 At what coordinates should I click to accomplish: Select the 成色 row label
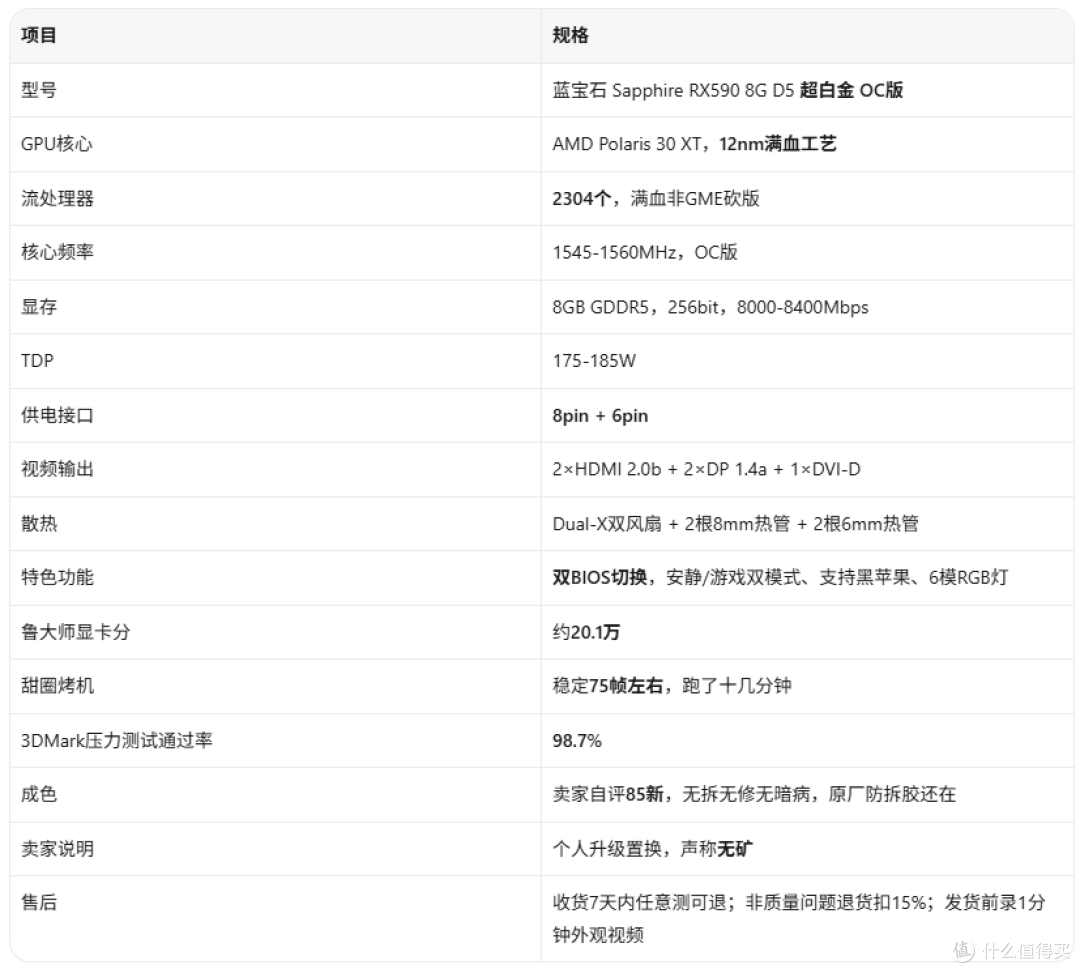point(39,794)
